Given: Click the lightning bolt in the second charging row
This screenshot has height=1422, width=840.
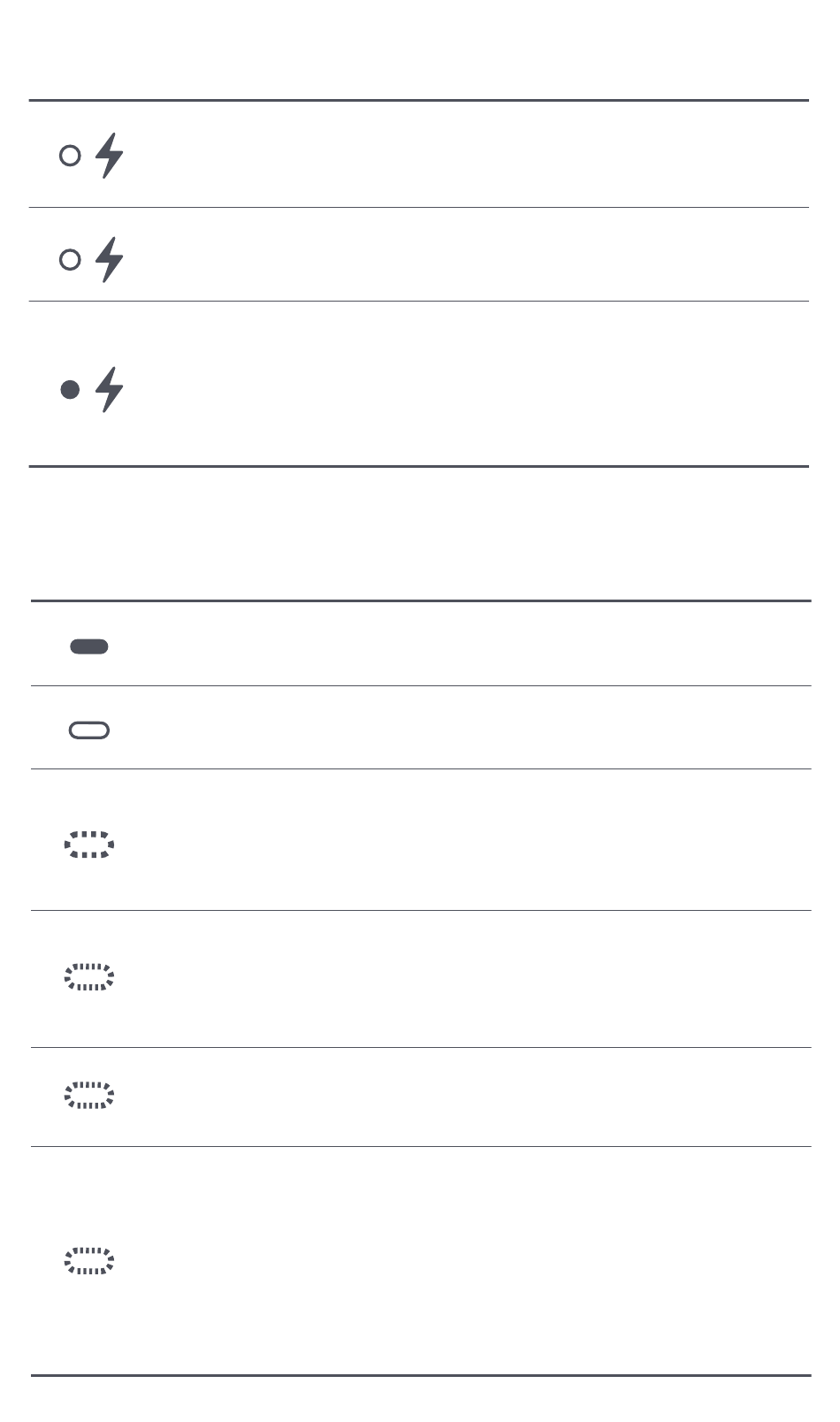Looking at the screenshot, I should click(110, 259).
